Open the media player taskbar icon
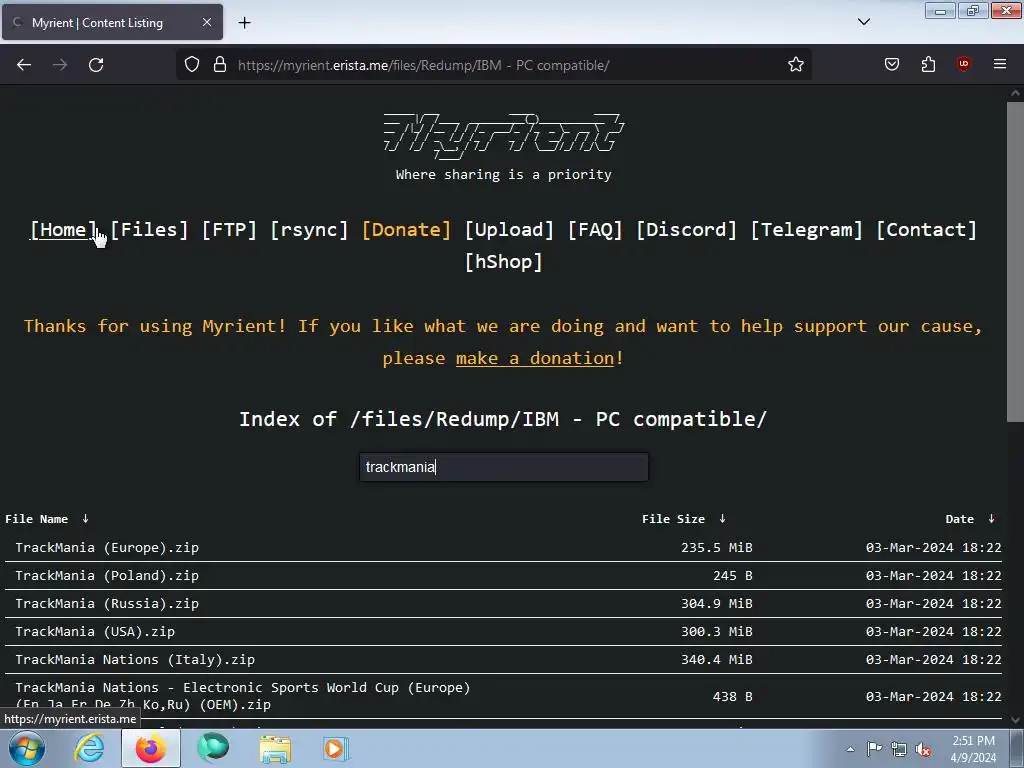The image size is (1024, 768). tap(336, 748)
